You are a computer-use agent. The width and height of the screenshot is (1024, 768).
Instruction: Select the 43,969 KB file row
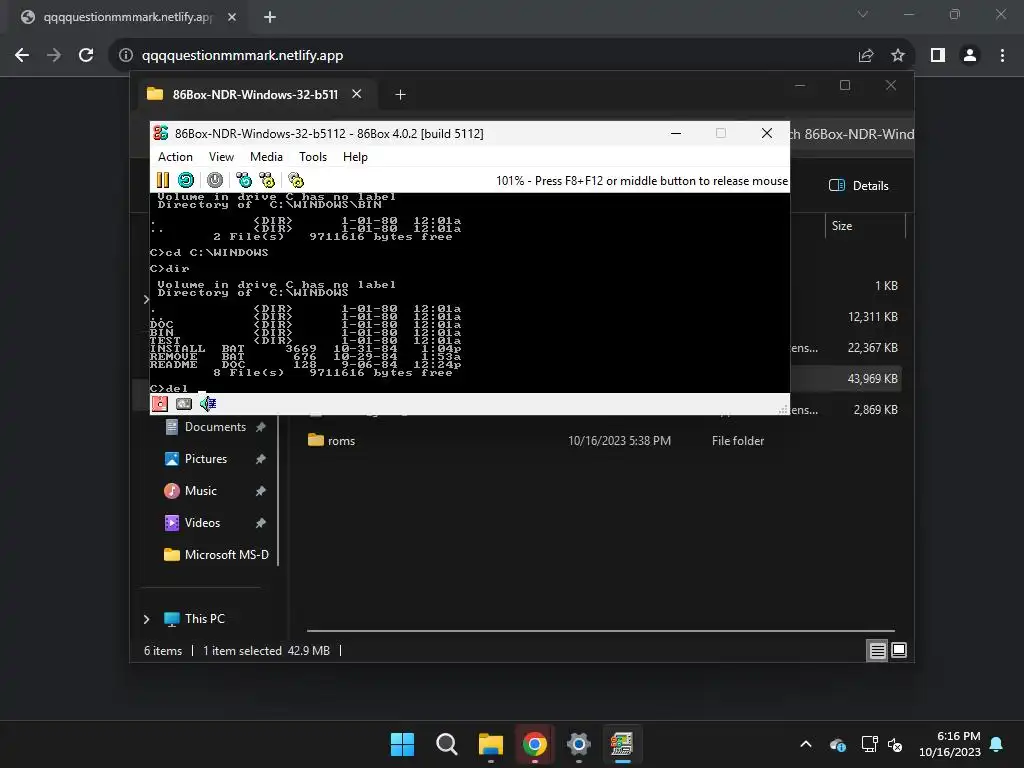coord(846,379)
